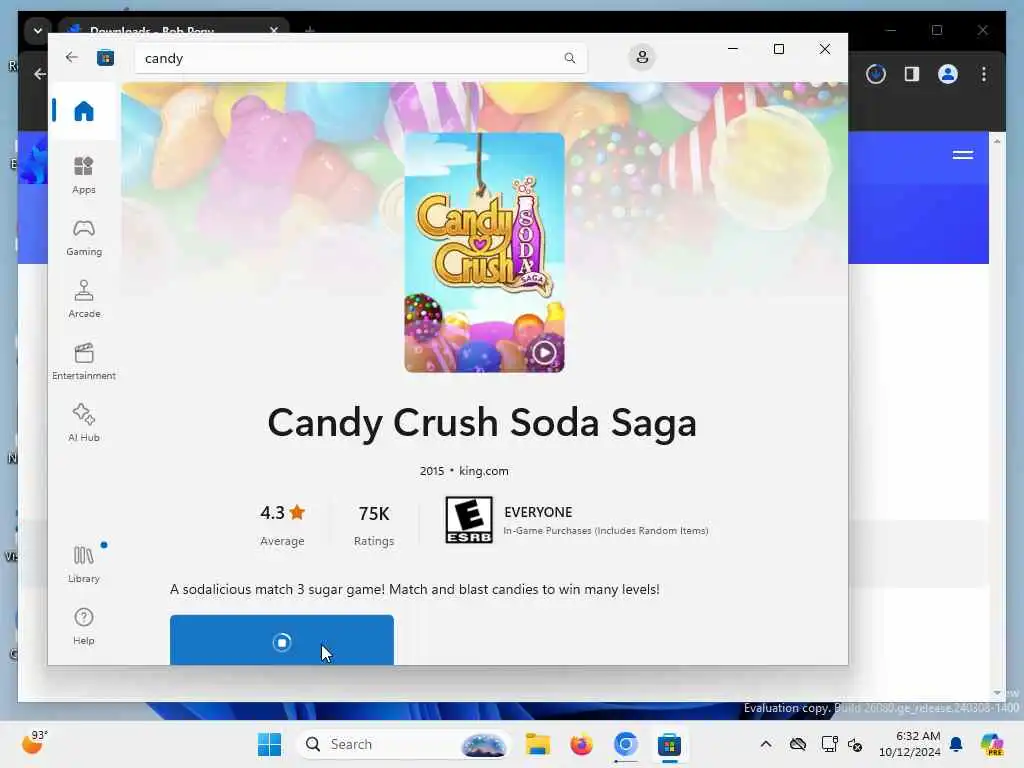The width and height of the screenshot is (1024, 768).
Task: Click the back arrow in Microsoft Store
Action: pos(72,57)
